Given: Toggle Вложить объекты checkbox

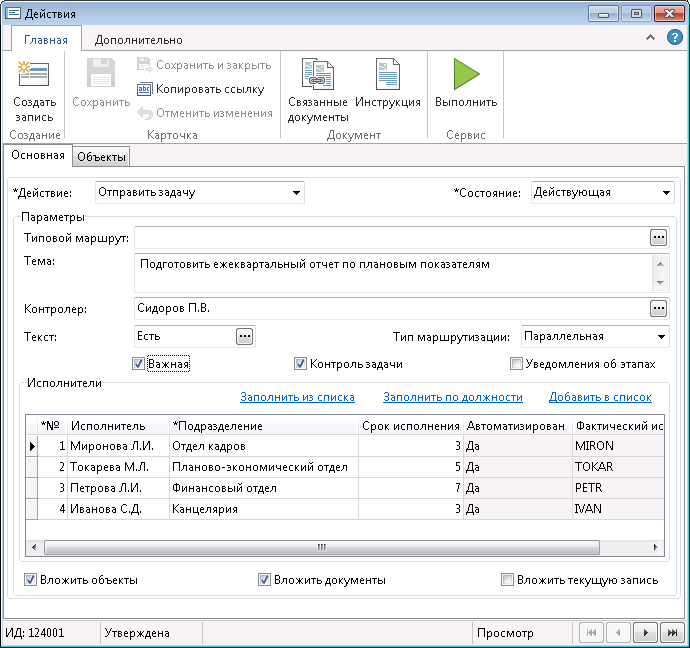Looking at the screenshot, I should 30,580.
